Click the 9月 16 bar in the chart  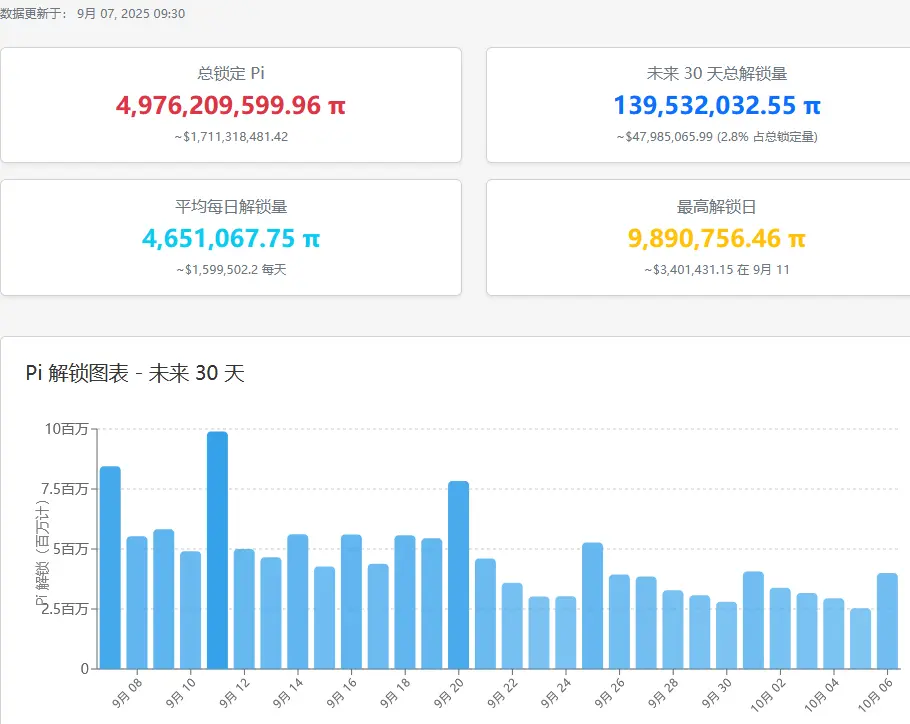(x=351, y=602)
